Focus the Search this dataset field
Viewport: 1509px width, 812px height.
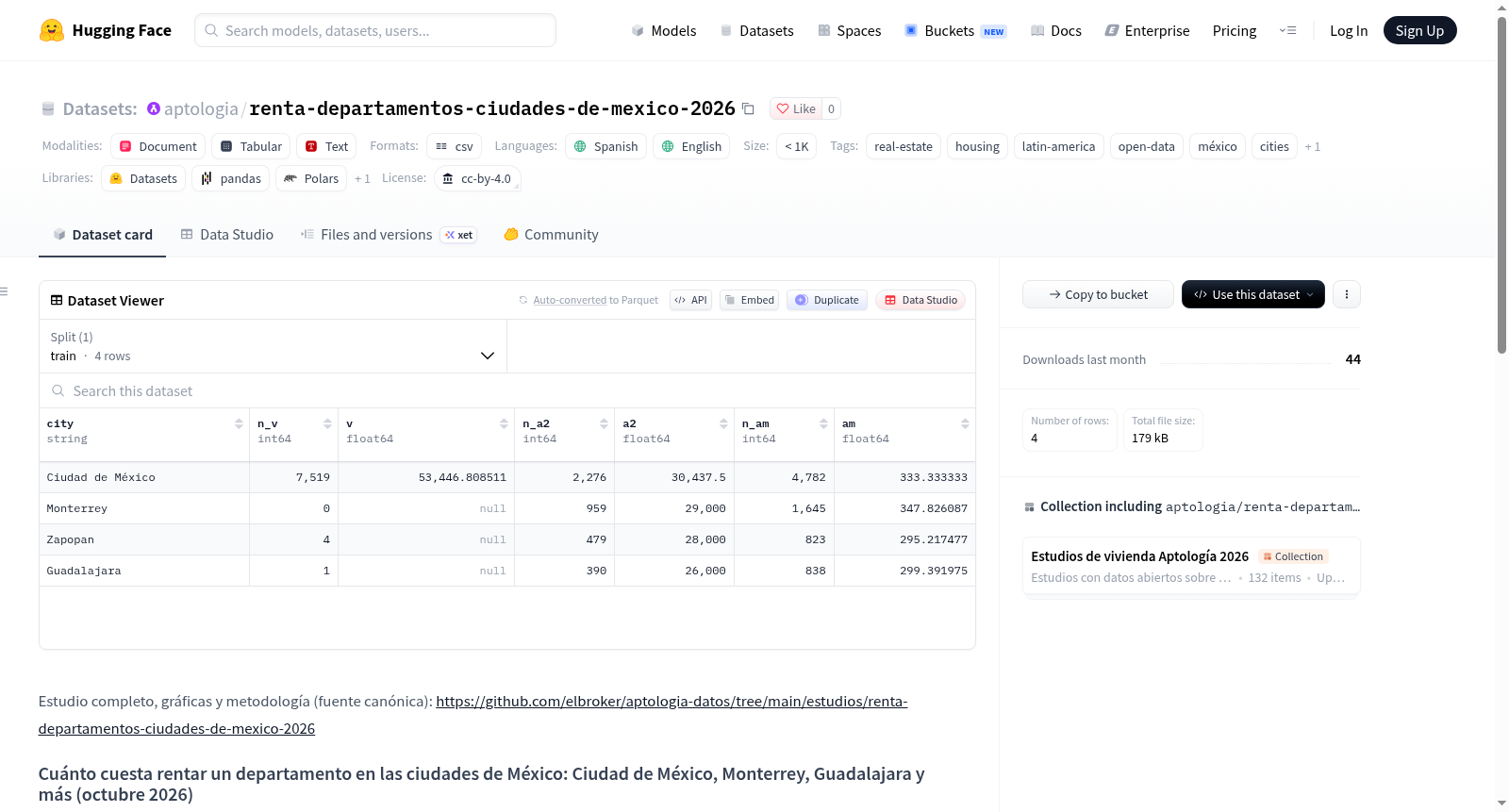pos(507,390)
